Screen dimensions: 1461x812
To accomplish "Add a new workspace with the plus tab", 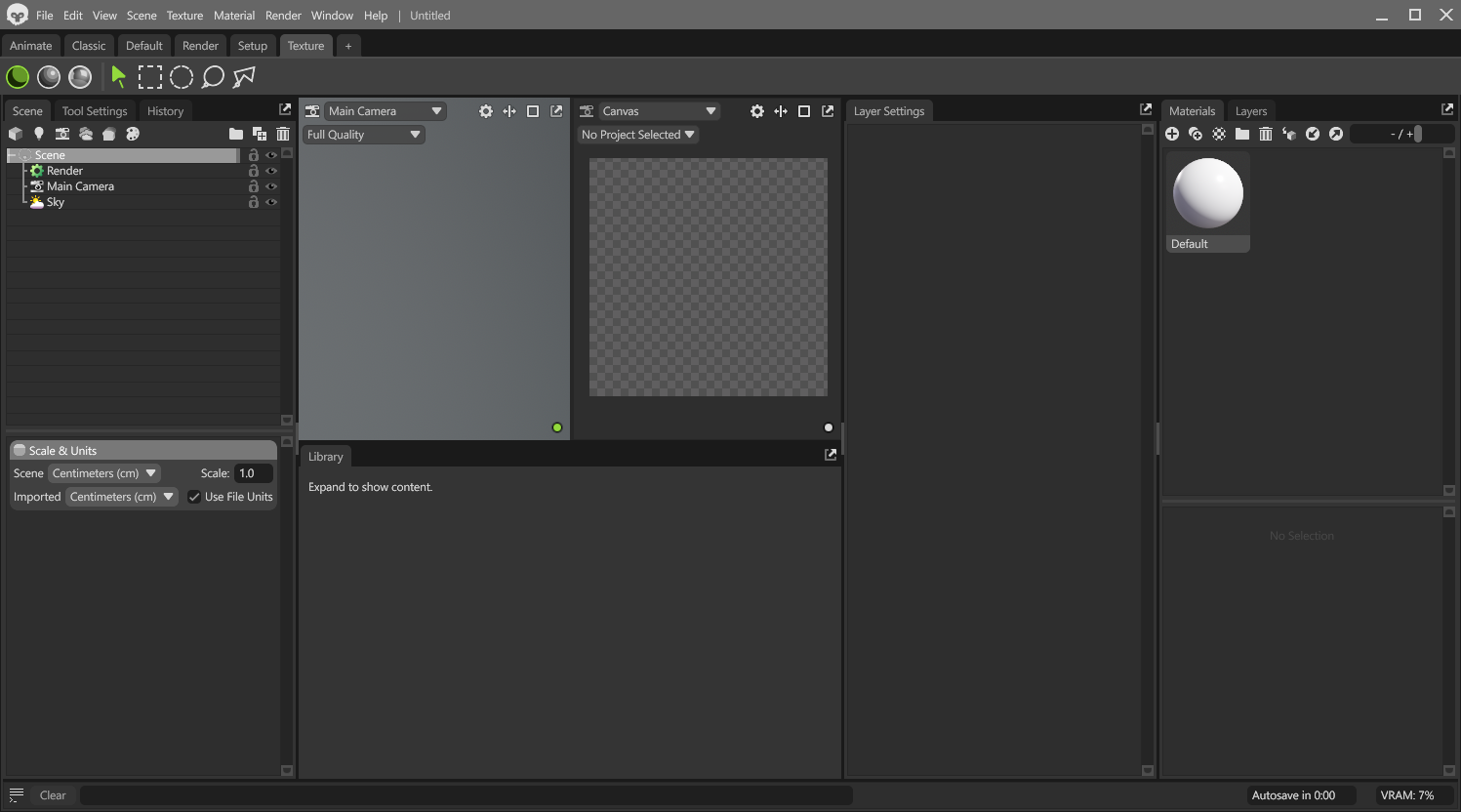I will pos(348,45).
